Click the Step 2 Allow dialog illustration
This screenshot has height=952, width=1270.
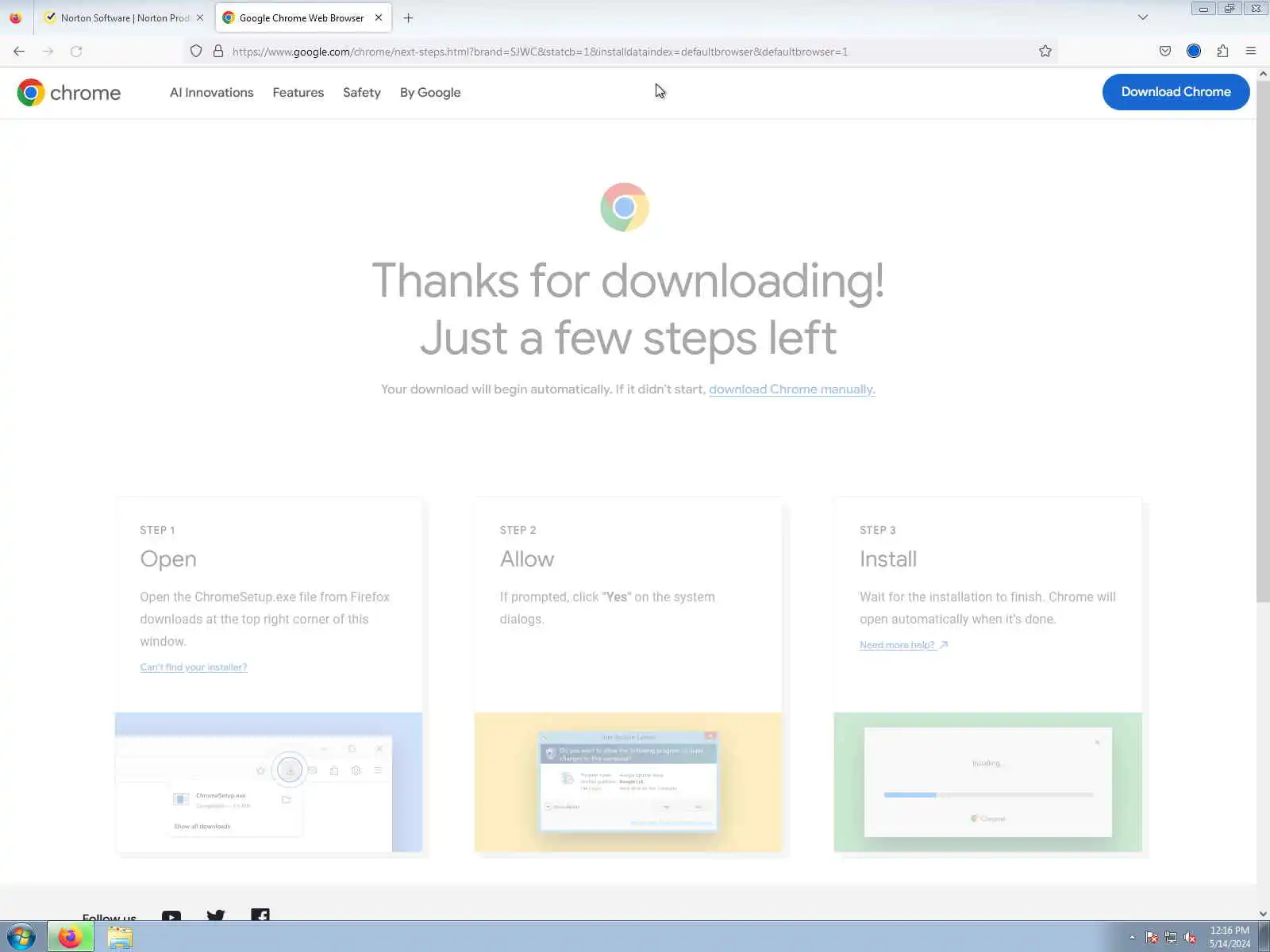(x=628, y=782)
